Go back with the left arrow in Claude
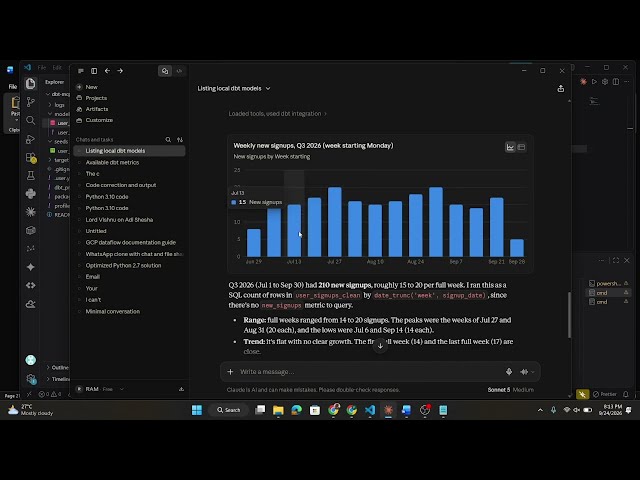The image size is (640, 480). tap(107, 71)
